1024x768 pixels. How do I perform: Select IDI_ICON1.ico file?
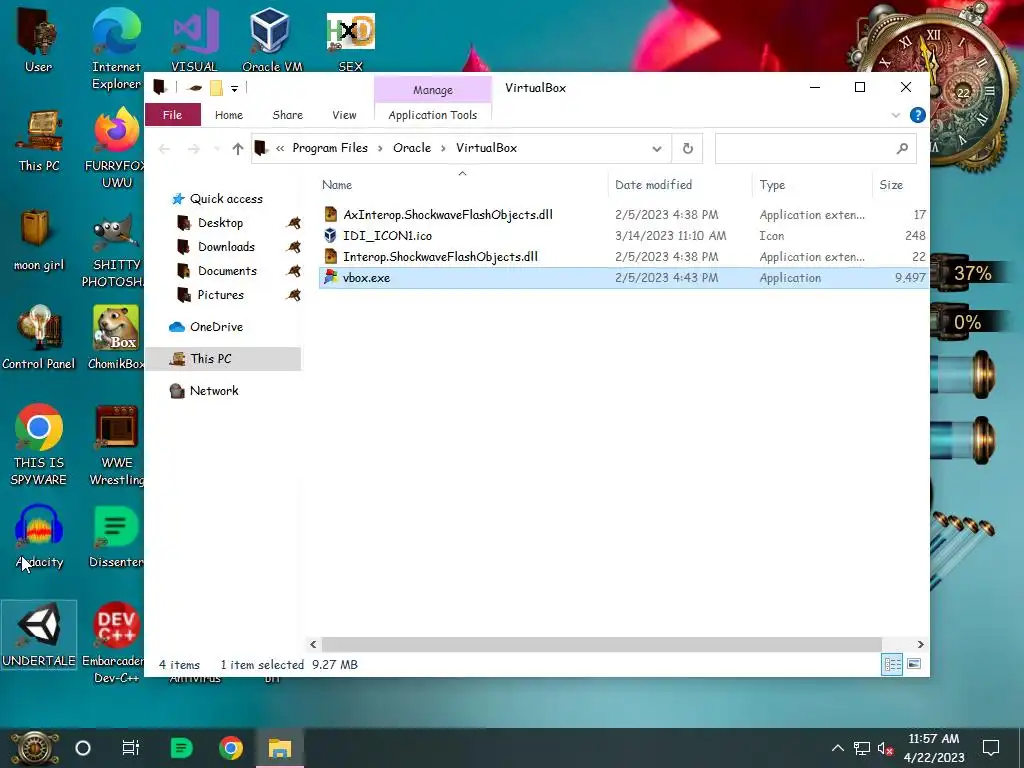624,236
